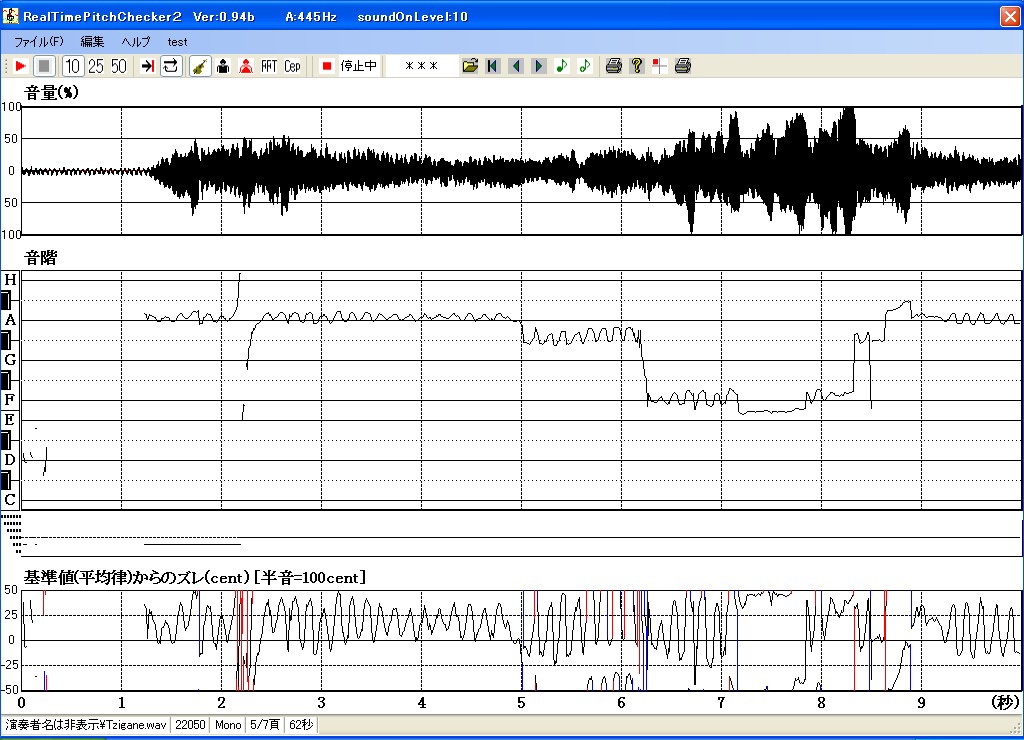Open the 編集 menu

[x=92, y=42]
